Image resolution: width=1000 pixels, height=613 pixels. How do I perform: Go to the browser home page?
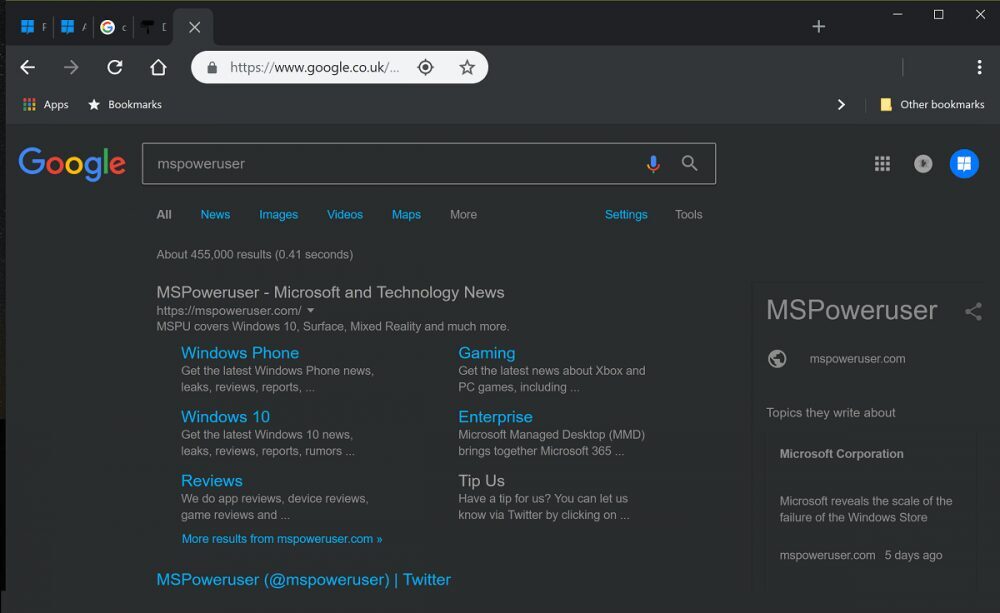click(158, 67)
